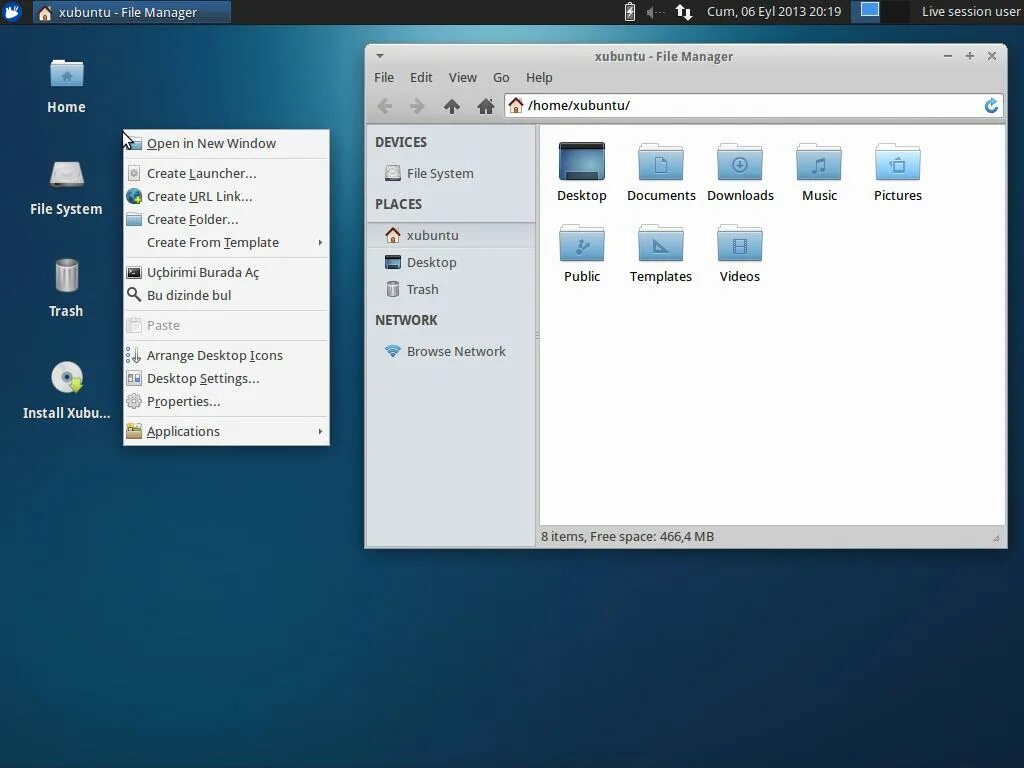Image resolution: width=1024 pixels, height=768 pixels.
Task: Select the File System desktop icon
Action: (66, 187)
